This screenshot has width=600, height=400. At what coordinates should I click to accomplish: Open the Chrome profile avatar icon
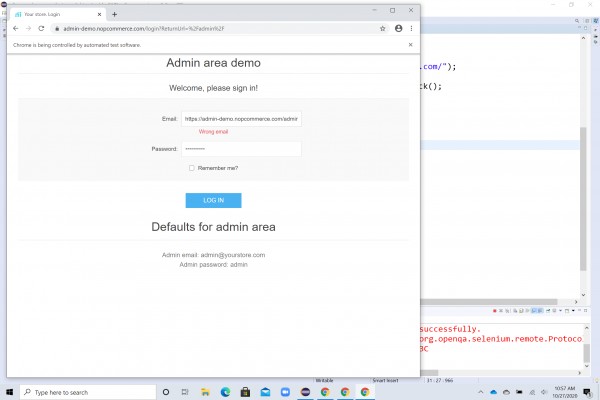(398, 28)
